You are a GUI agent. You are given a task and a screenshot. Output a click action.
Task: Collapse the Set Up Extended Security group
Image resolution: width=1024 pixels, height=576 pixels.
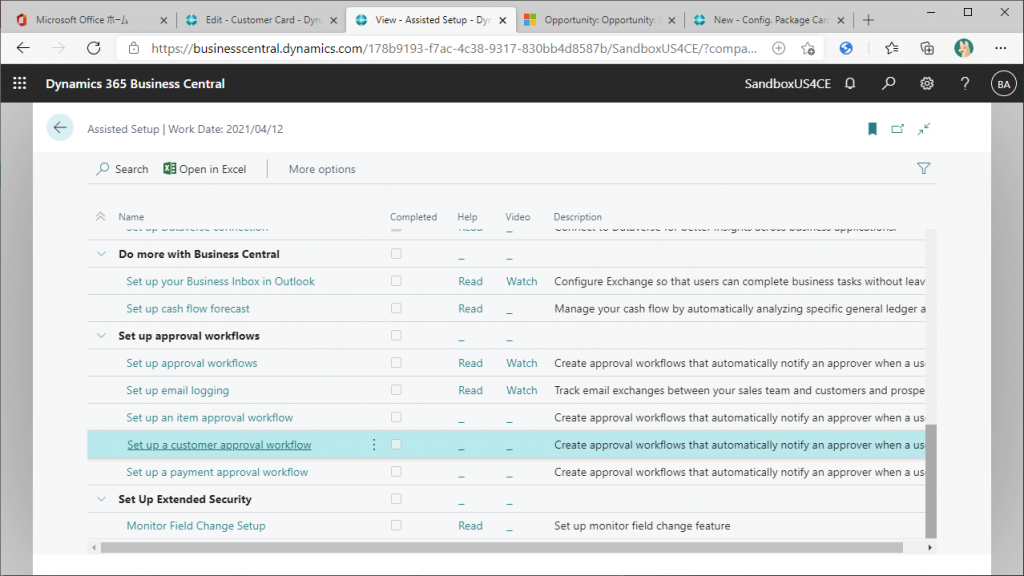(101, 499)
